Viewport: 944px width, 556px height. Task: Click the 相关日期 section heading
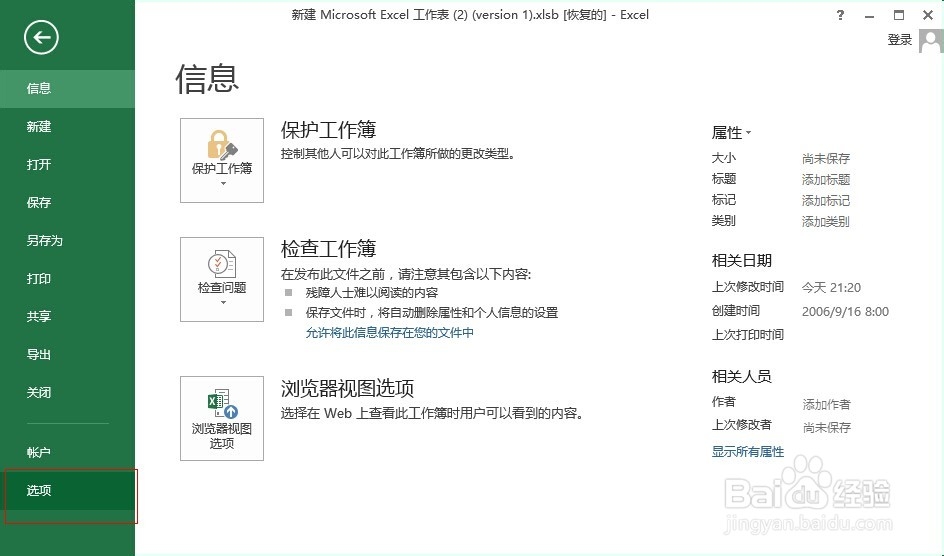coord(742,261)
